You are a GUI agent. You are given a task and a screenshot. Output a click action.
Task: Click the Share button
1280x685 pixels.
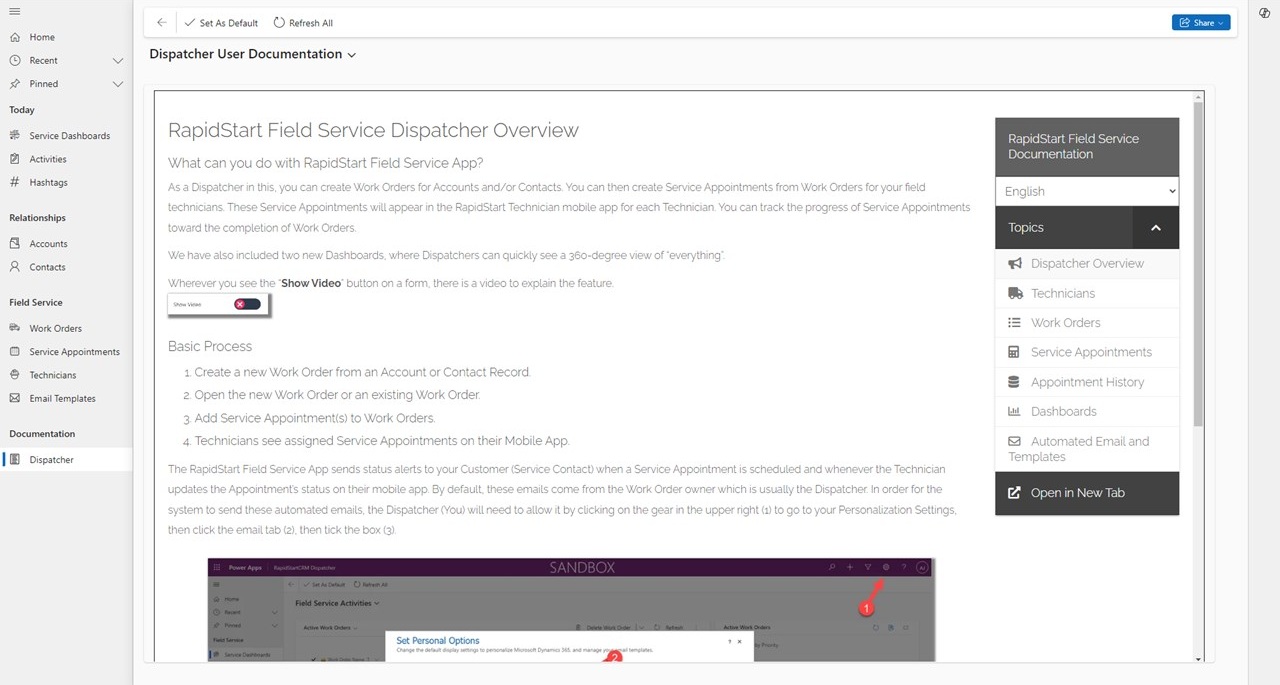click(x=1201, y=22)
